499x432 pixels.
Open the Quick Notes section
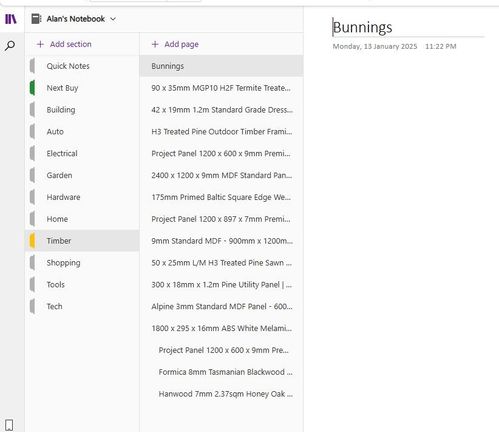[82, 66]
